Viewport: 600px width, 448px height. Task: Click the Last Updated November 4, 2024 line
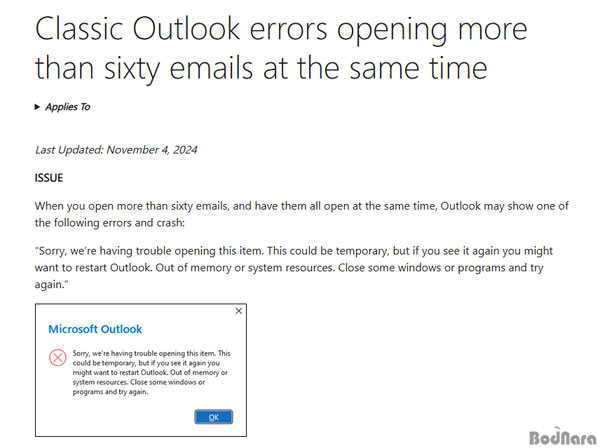(x=116, y=150)
